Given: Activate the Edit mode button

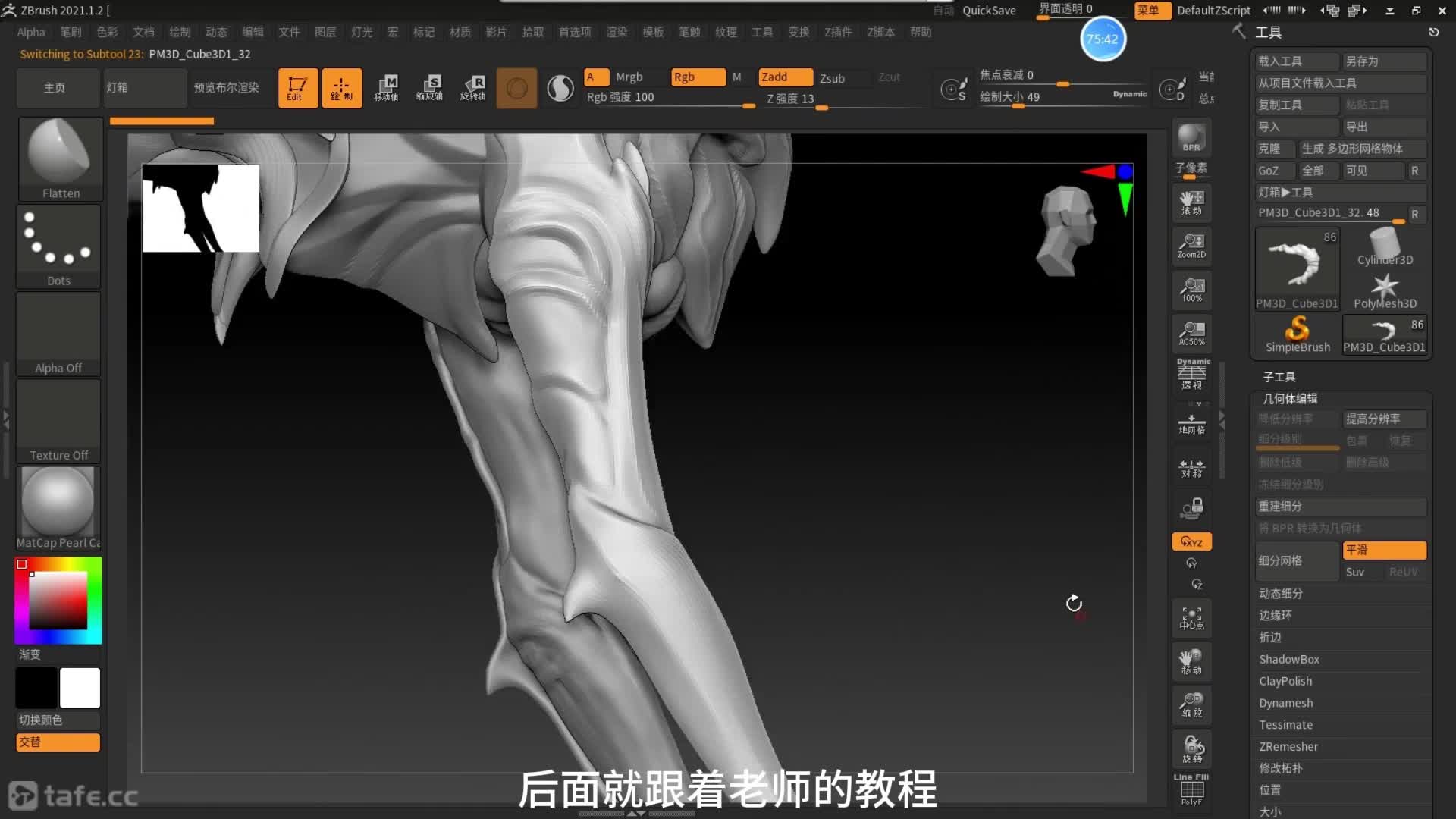Looking at the screenshot, I should [297, 88].
